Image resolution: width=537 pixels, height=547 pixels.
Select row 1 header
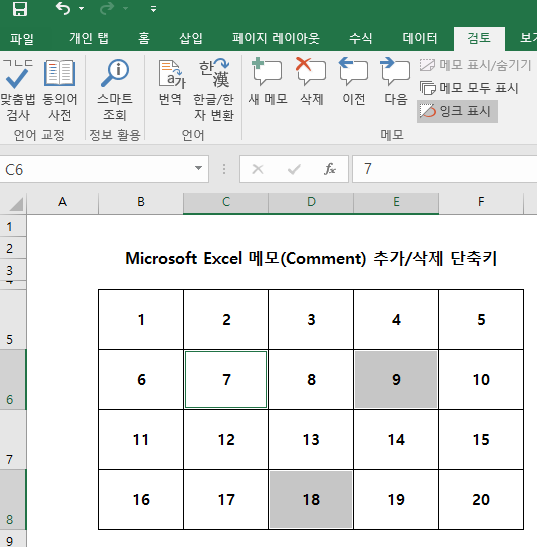coord(13,226)
